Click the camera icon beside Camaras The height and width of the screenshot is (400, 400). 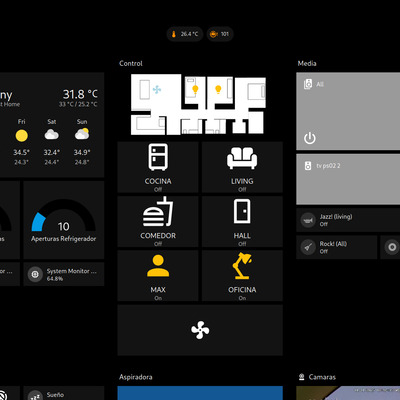click(302, 377)
